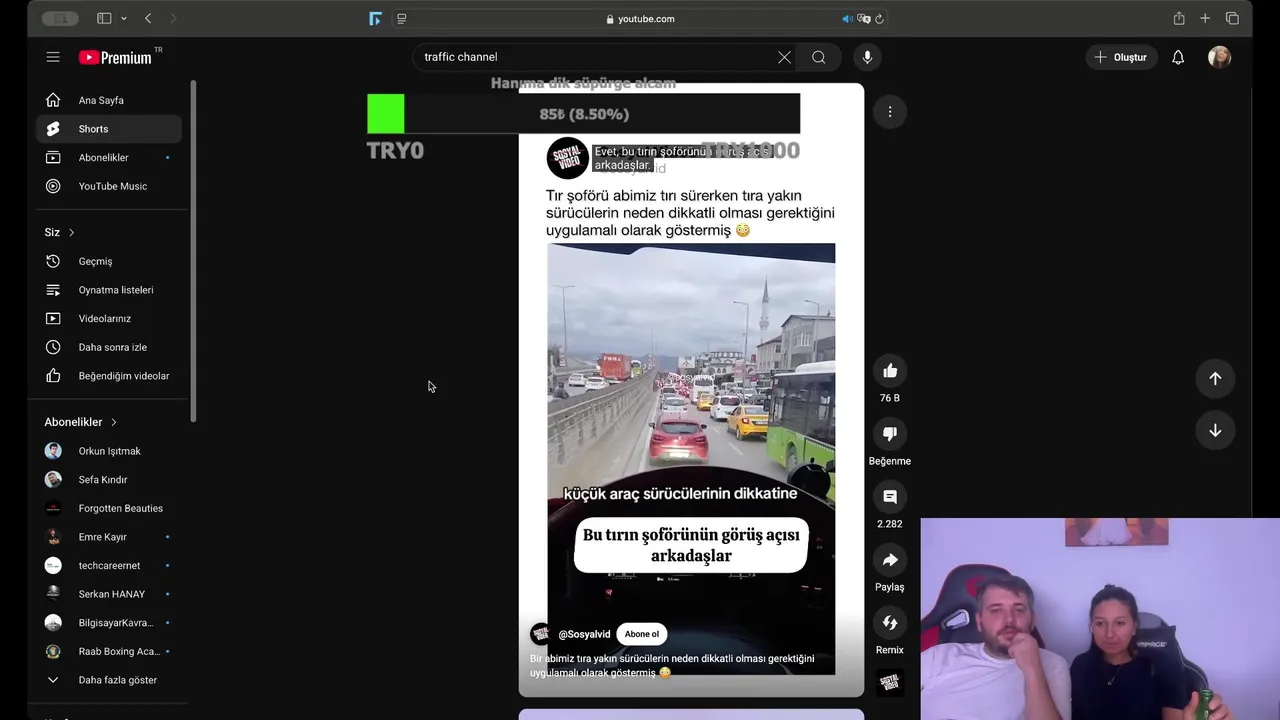Open the account avatar menu
The image size is (1280, 720).
click(1219, 57)
